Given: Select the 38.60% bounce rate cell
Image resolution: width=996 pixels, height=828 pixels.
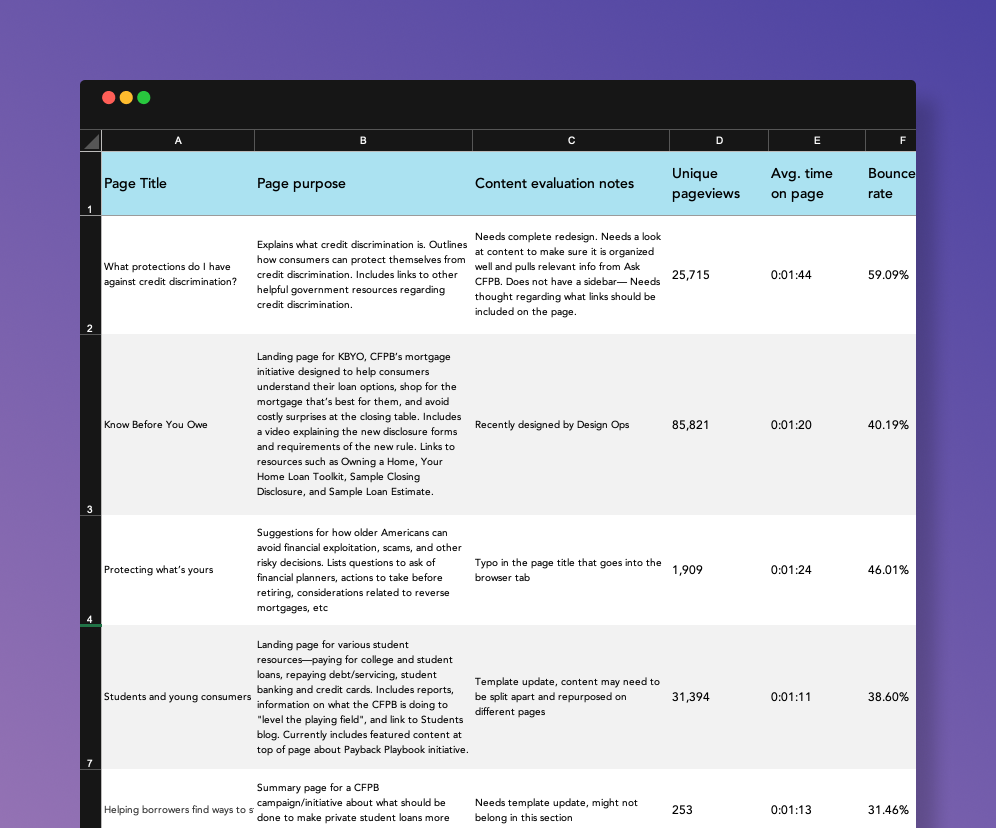Looking at the screenshot, I should coord(891,697).
